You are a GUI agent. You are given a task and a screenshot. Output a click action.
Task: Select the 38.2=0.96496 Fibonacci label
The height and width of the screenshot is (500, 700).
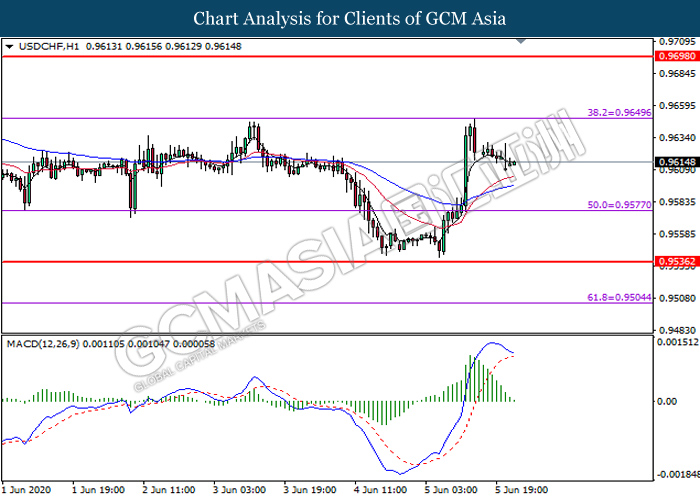[x=619, y=112]
